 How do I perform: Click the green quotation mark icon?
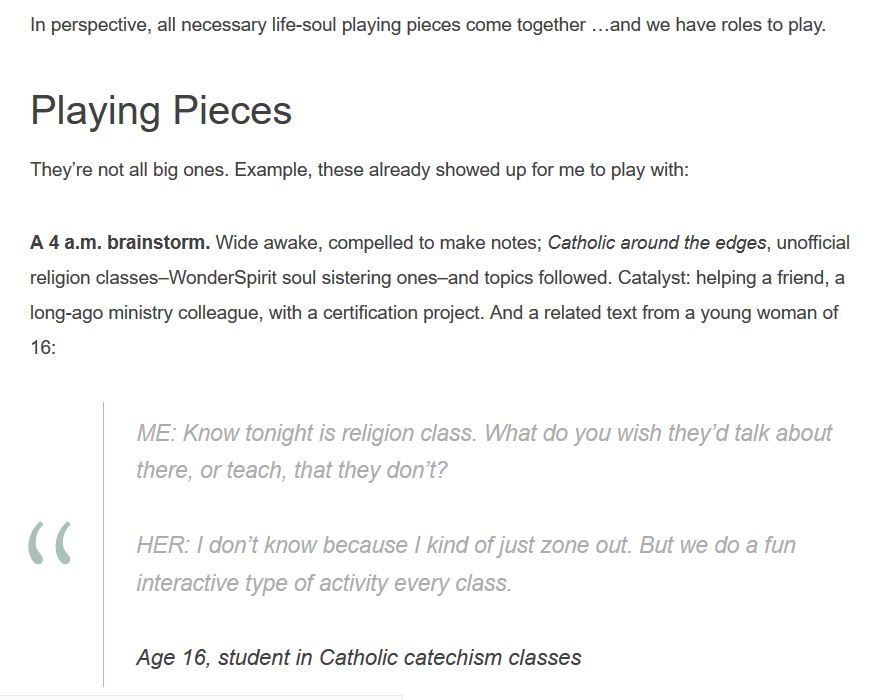(x=50, y=543)
